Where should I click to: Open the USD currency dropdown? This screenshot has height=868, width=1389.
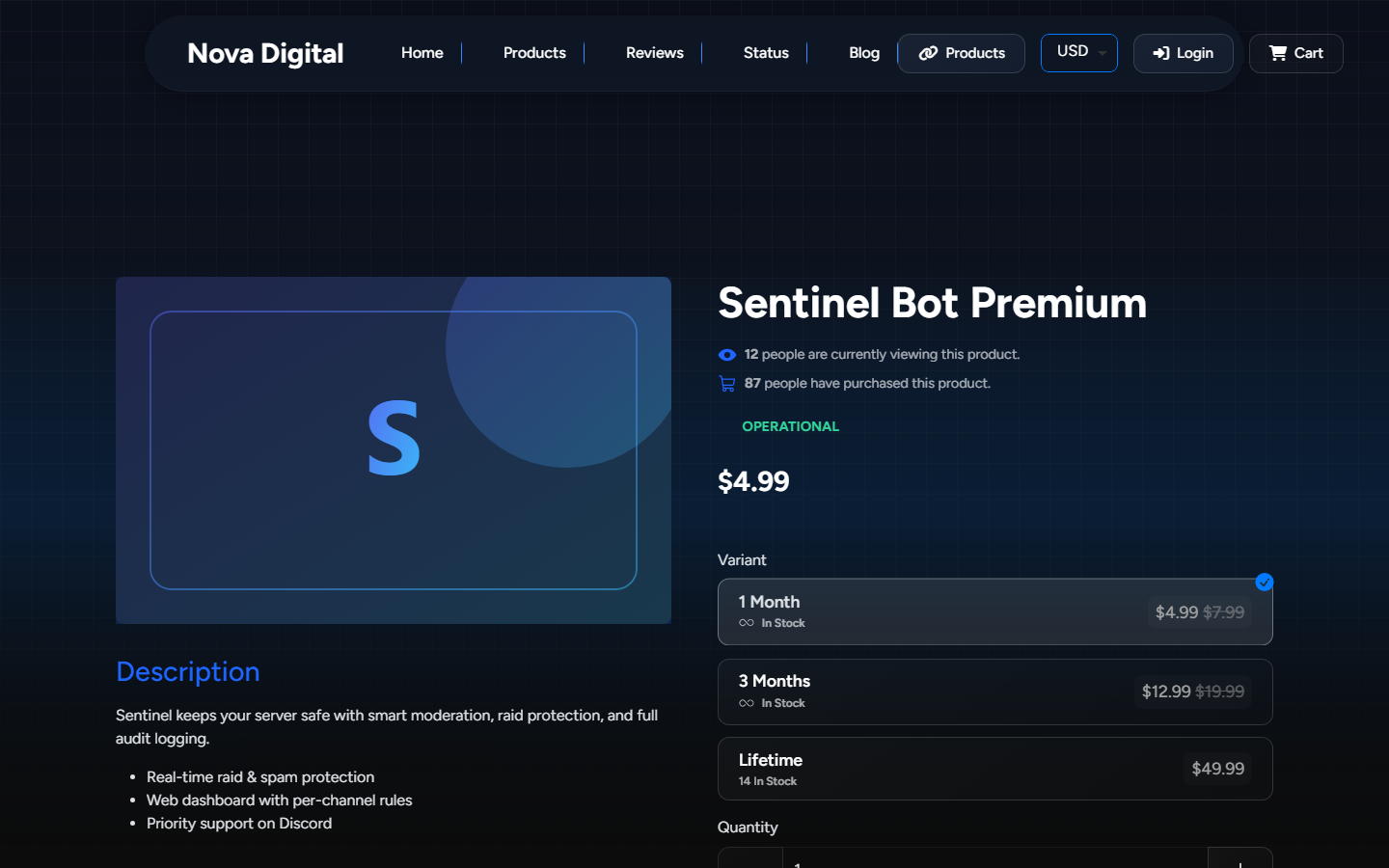tap(1079, 53)
